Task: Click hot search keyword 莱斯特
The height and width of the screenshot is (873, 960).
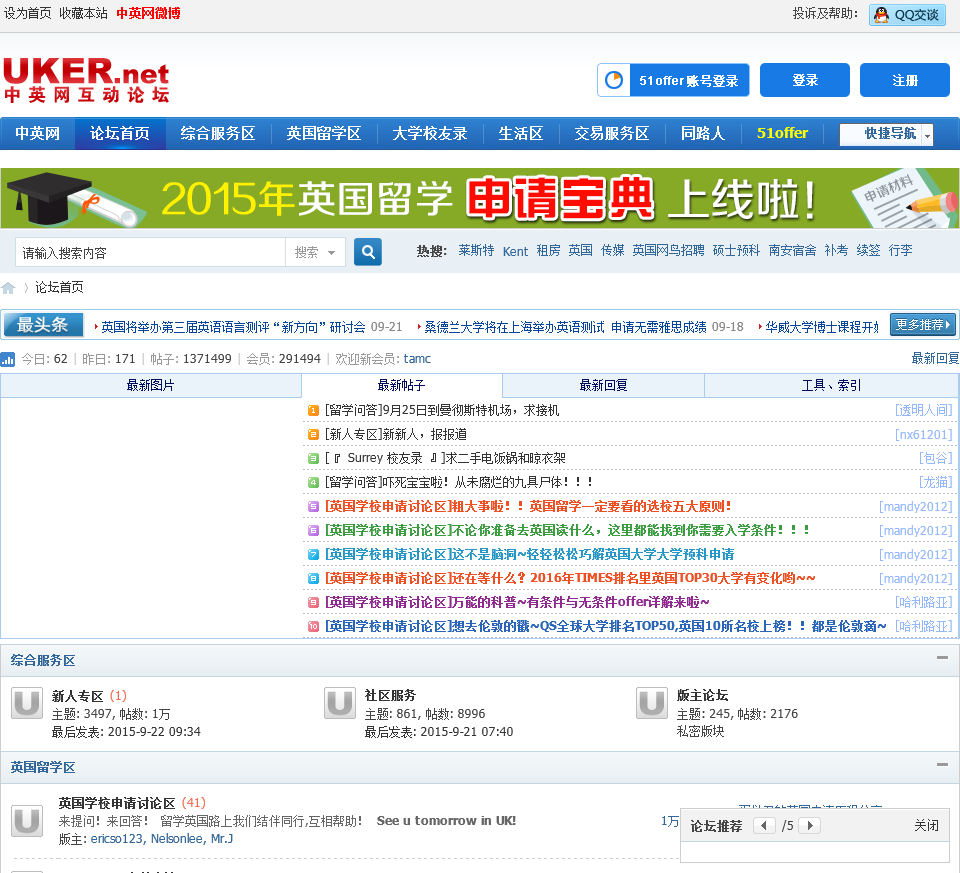Action: tap(476, 250)
